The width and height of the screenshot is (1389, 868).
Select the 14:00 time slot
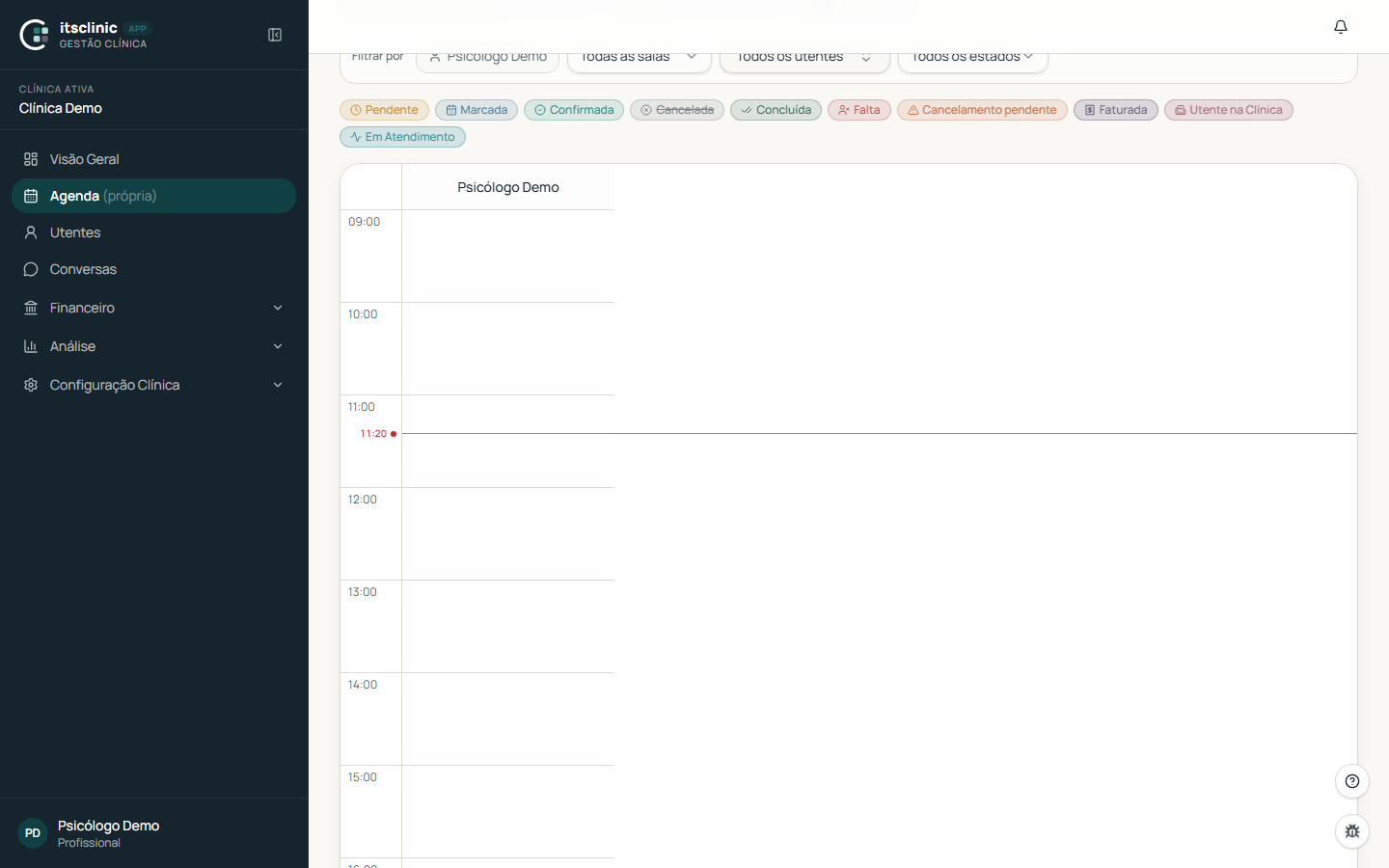(508, 719)
